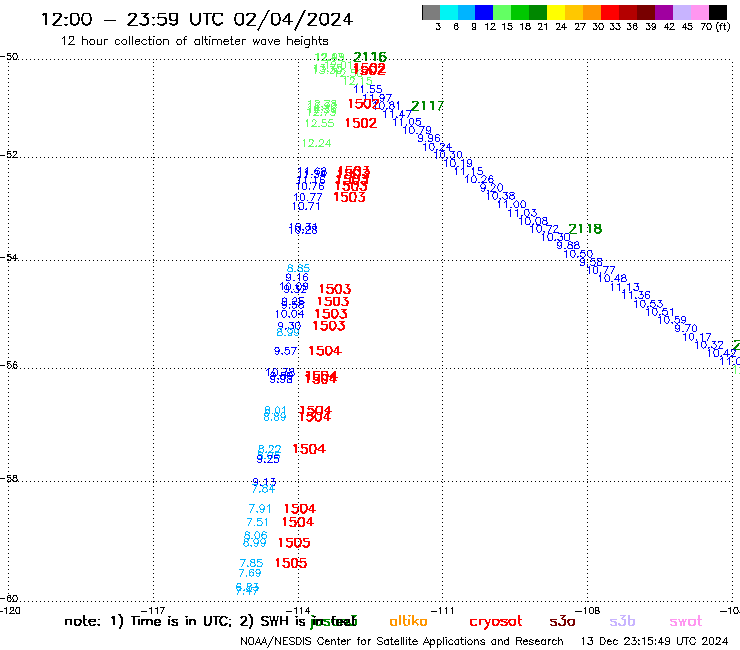Click the red 1504 label beside 9.57
This screenshot has width=740, height=650.
(x=325, y=351)
